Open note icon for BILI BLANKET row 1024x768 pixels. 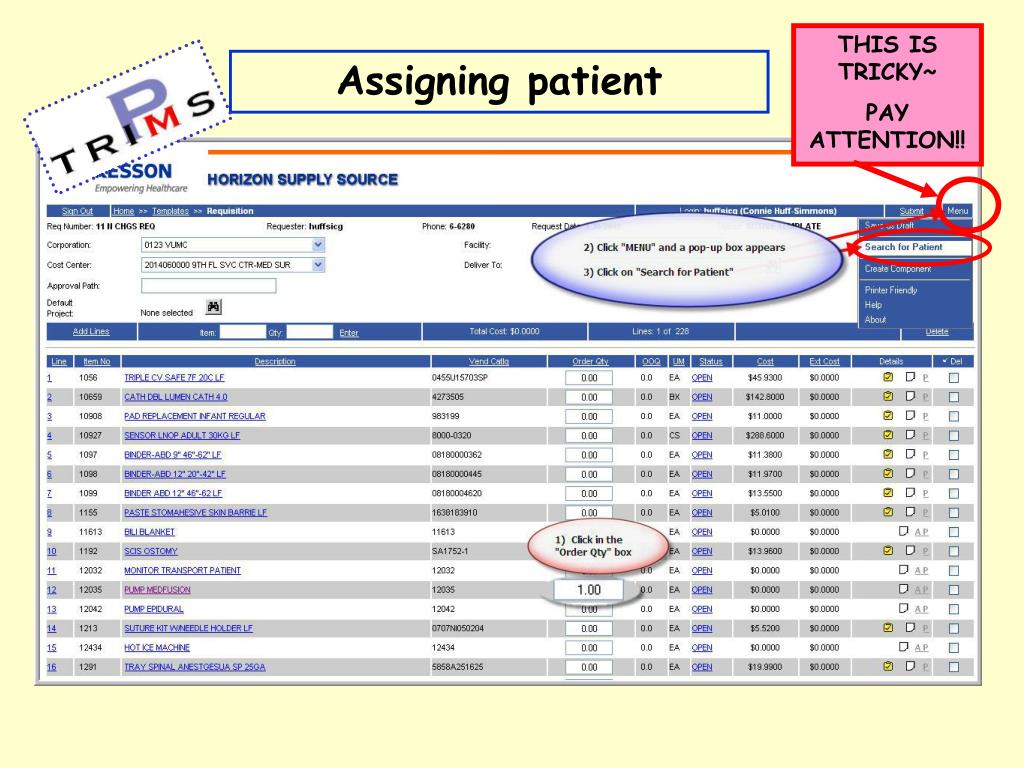[903, 531]
